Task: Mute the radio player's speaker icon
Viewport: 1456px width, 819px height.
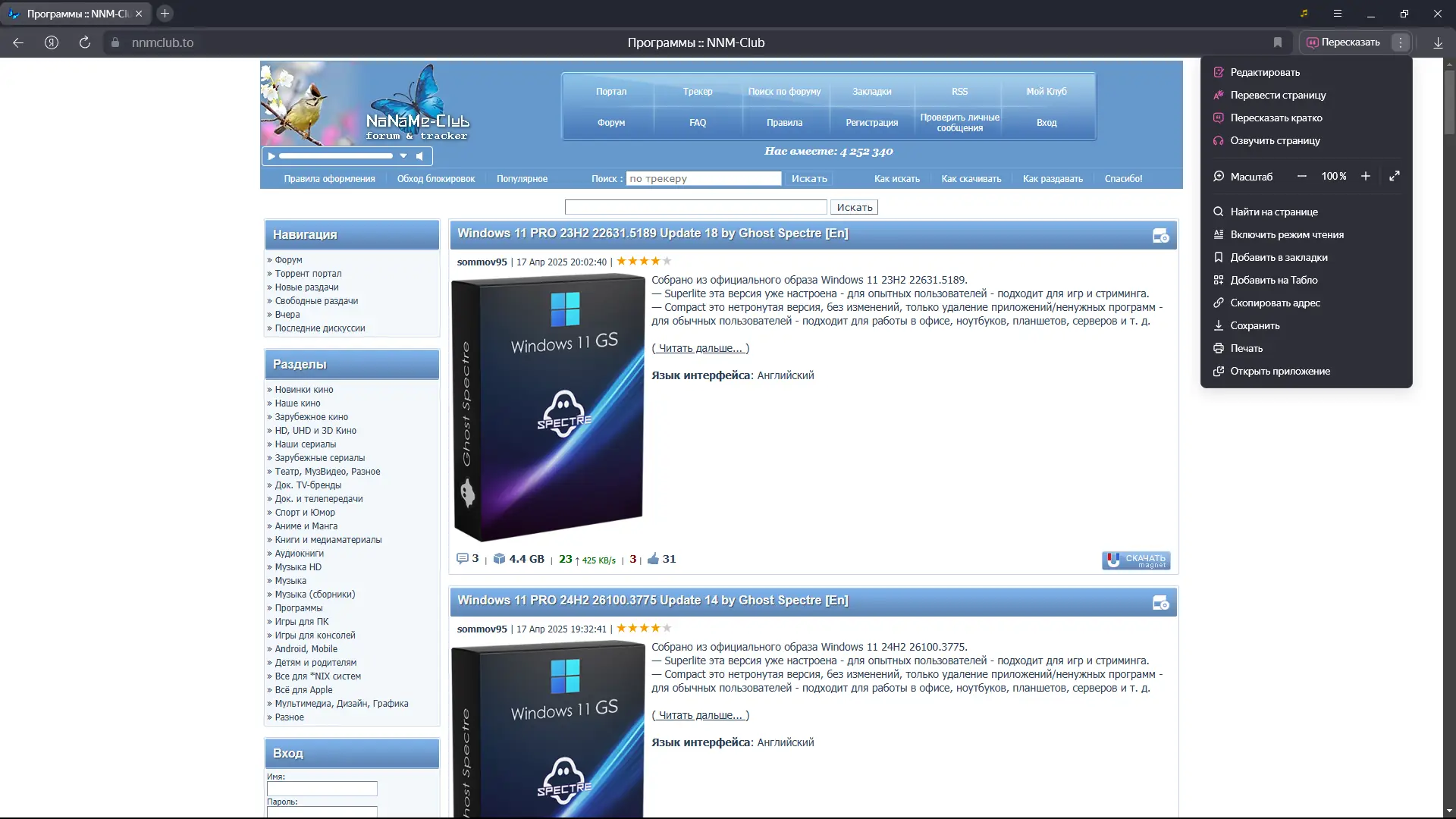Action: 420,156
